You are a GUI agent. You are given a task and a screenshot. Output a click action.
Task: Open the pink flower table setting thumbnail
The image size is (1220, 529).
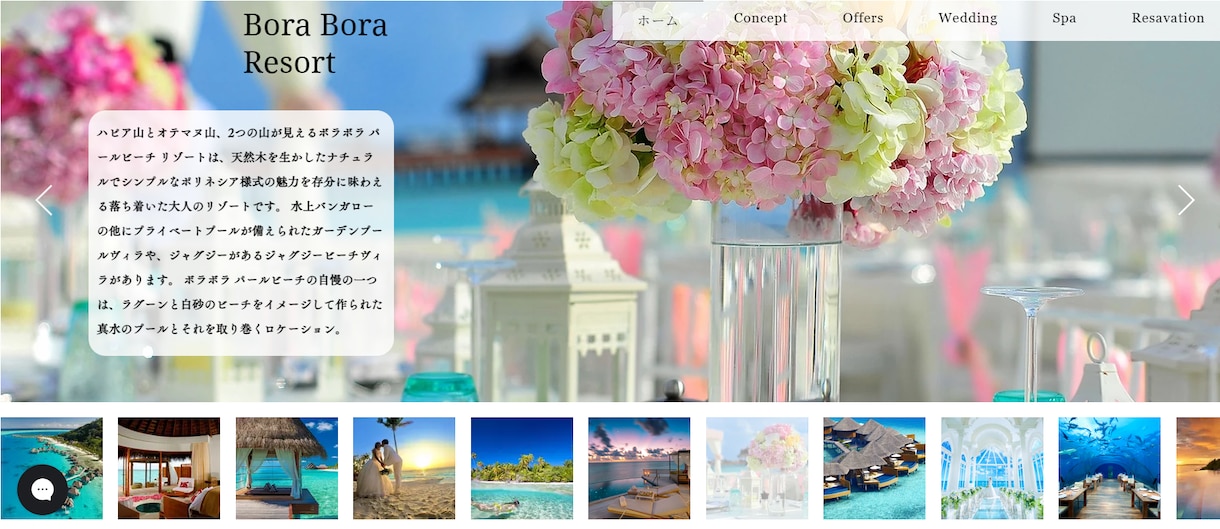757,468
